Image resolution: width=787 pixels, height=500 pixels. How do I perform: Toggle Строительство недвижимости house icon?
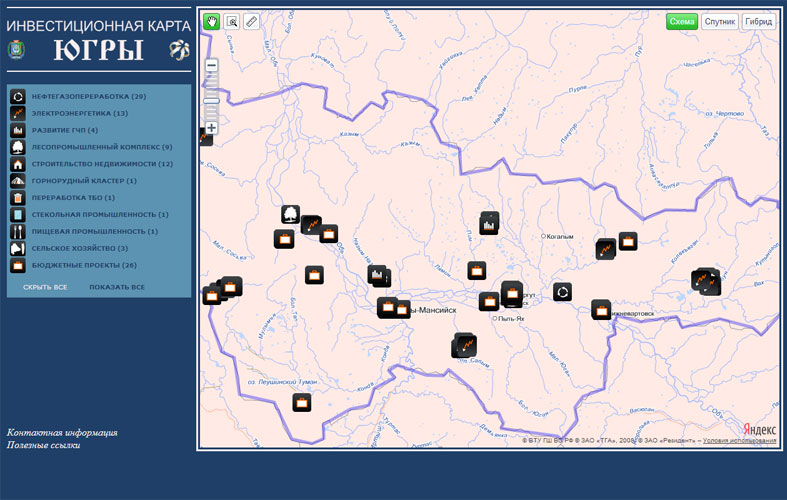18,164
